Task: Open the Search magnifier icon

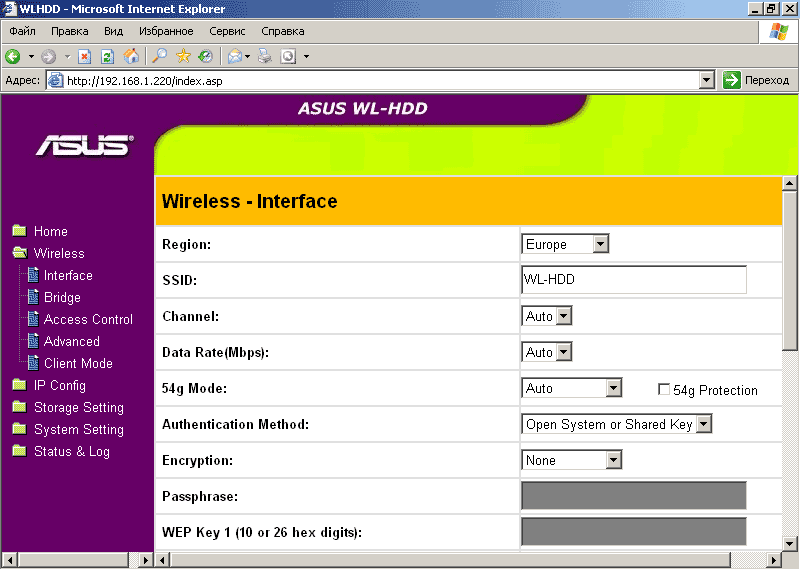Action: coord(160,56)
